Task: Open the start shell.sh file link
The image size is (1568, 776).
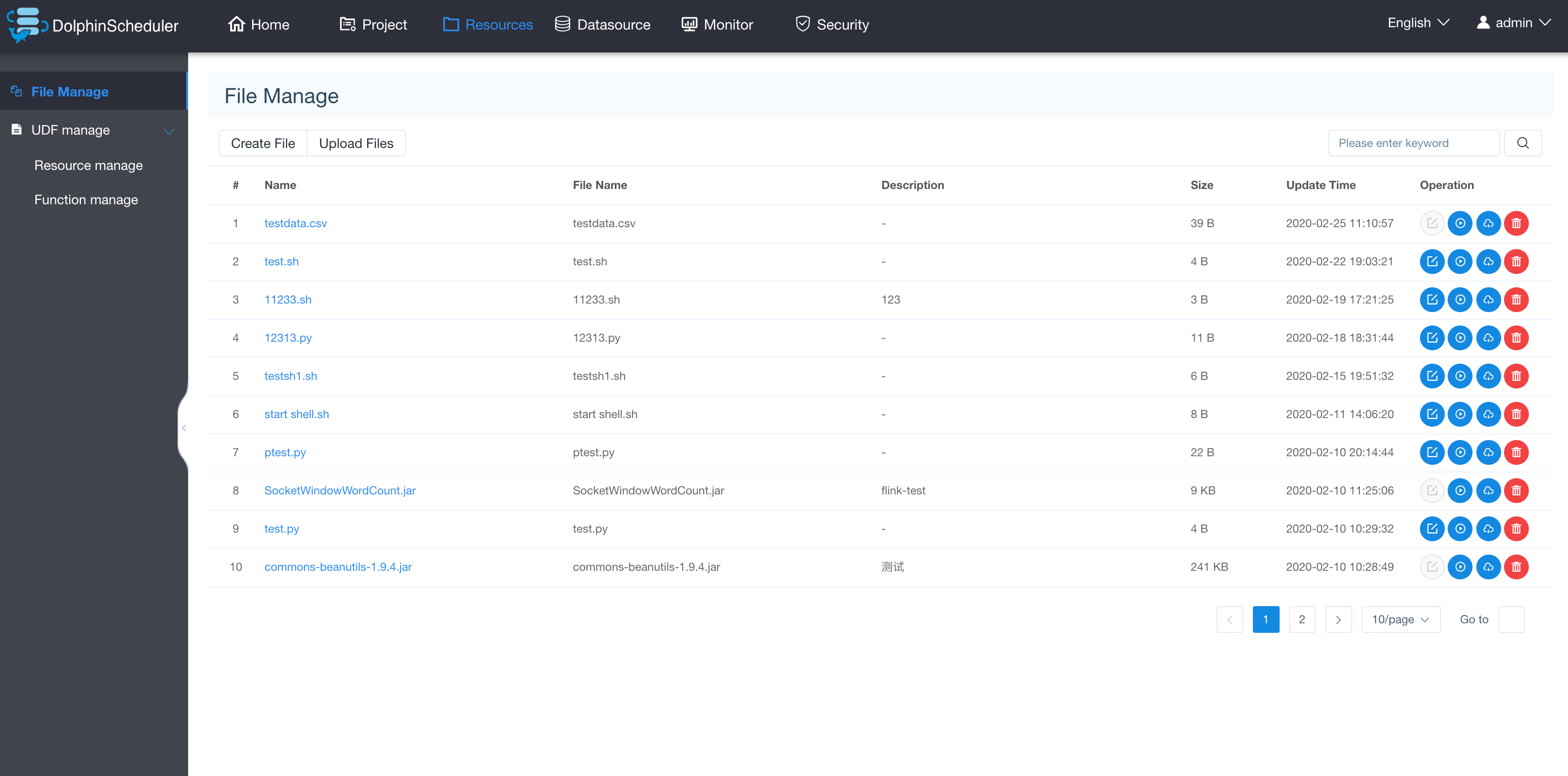Action: coord(297,414)
